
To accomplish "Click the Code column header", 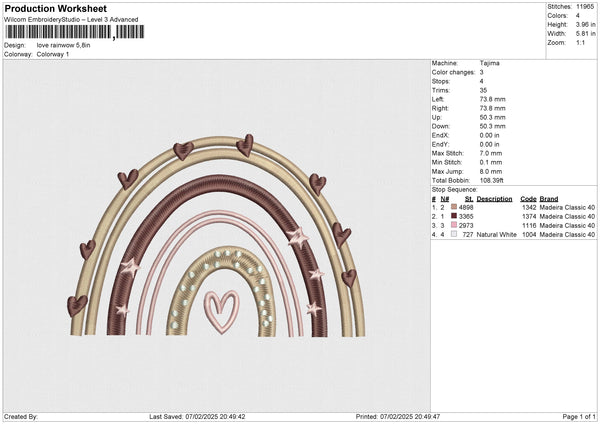I will [x=528, y=198].
